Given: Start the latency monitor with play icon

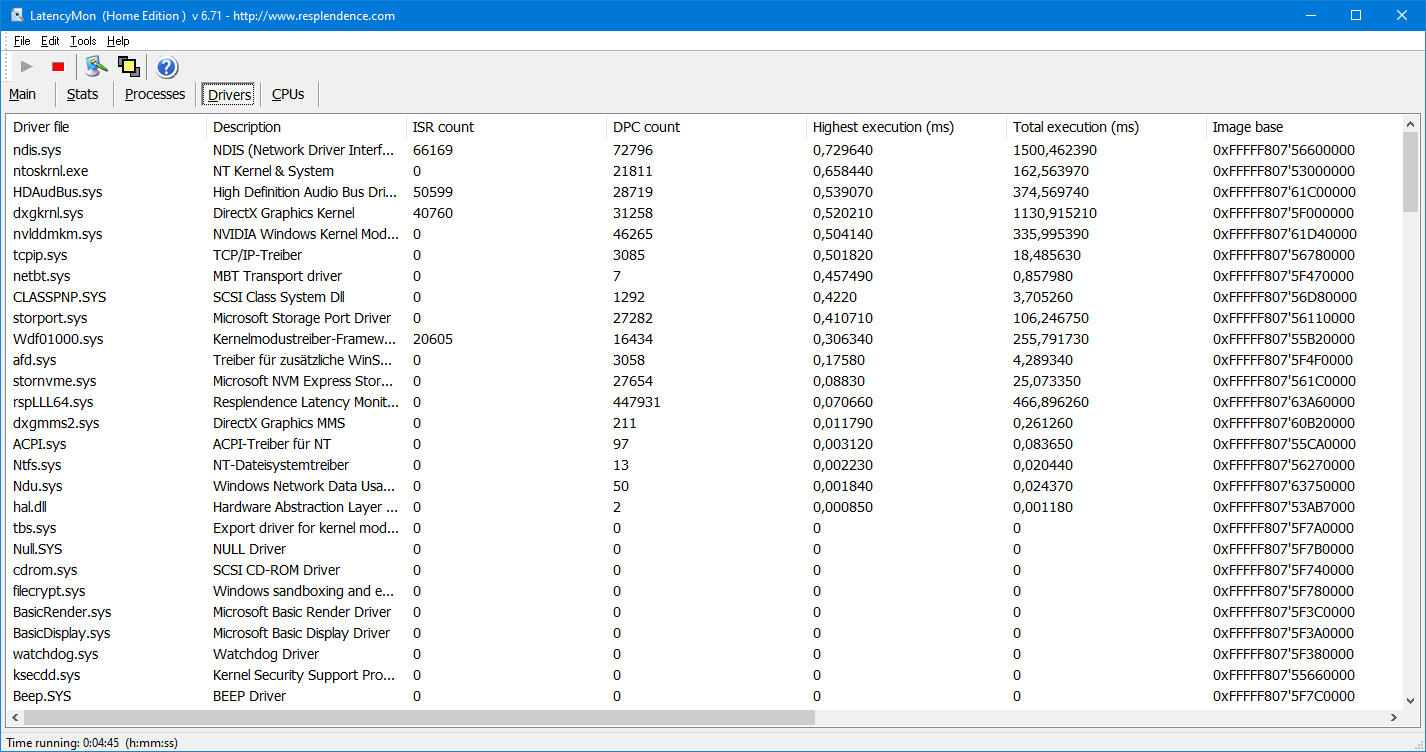Looking at the screenshot, I should click(x=27, y=67).
